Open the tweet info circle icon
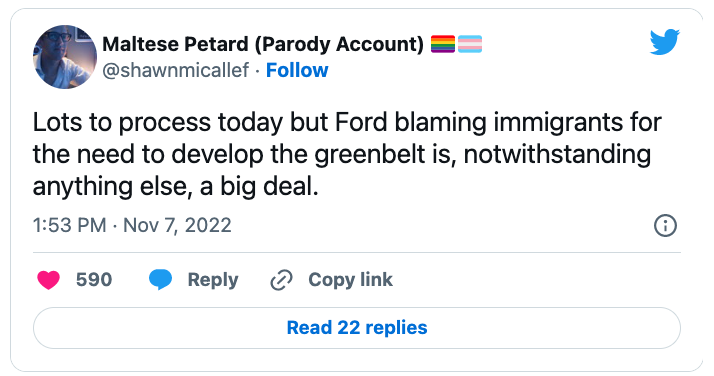Image resolution: width=714 pixels, height=376 pixels. point(665,225)
